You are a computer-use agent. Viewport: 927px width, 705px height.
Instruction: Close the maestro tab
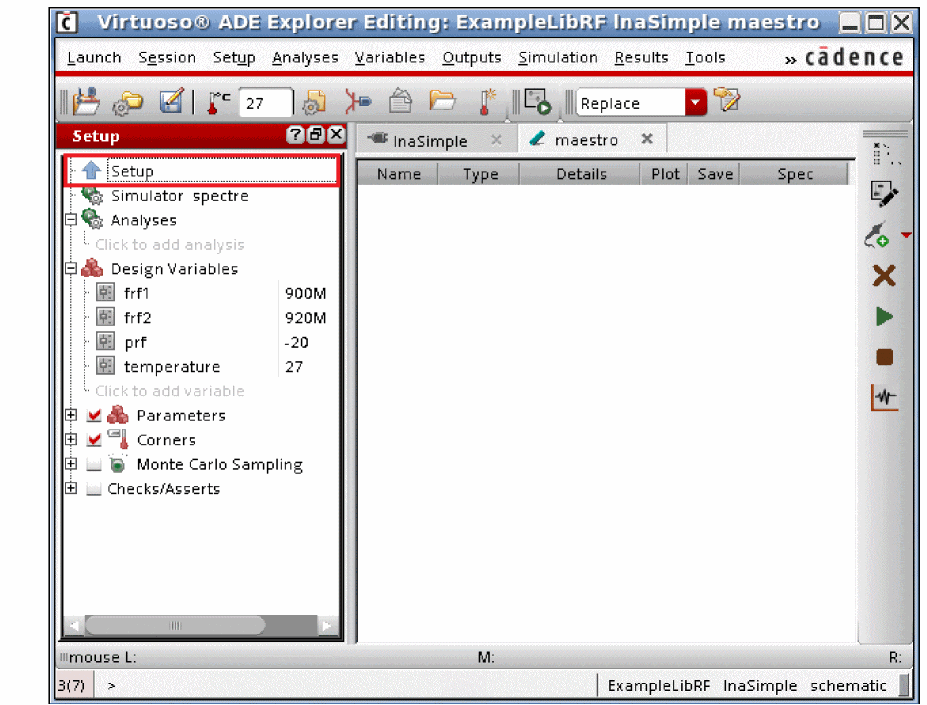[x=647, y=138]
